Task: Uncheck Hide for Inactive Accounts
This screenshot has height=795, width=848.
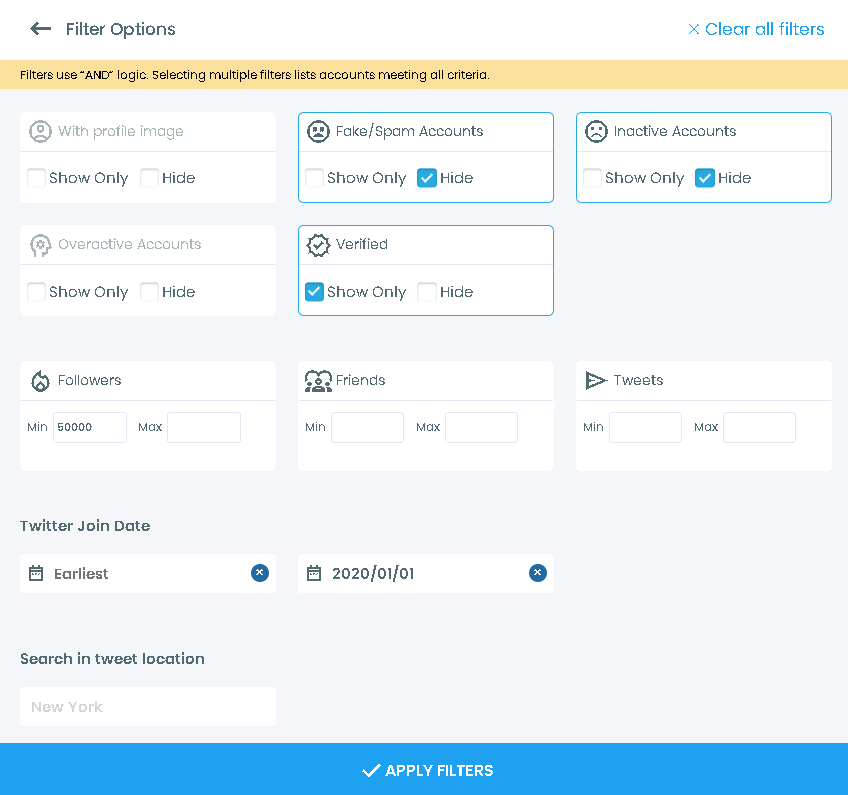Action: click(x=707, y=178)
